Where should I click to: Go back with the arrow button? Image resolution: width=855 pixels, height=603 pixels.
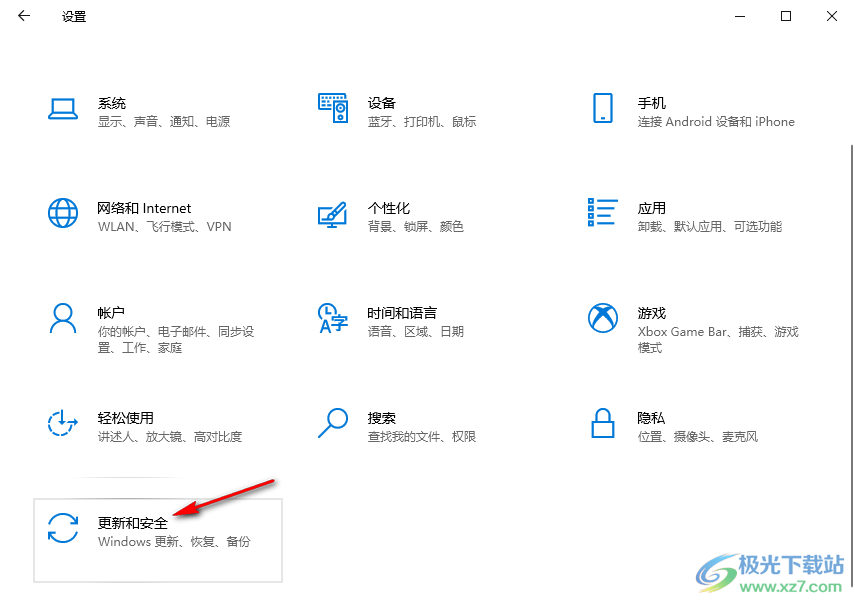pyautogui.click(x=24, y=16)
